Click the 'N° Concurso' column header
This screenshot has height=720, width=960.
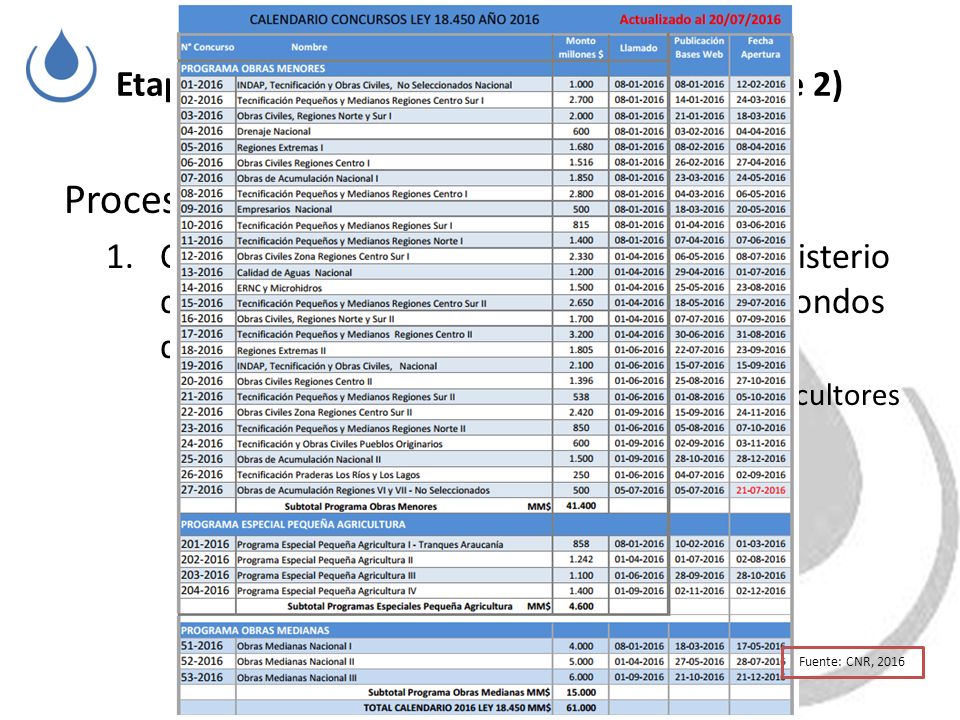pos(208,47)
